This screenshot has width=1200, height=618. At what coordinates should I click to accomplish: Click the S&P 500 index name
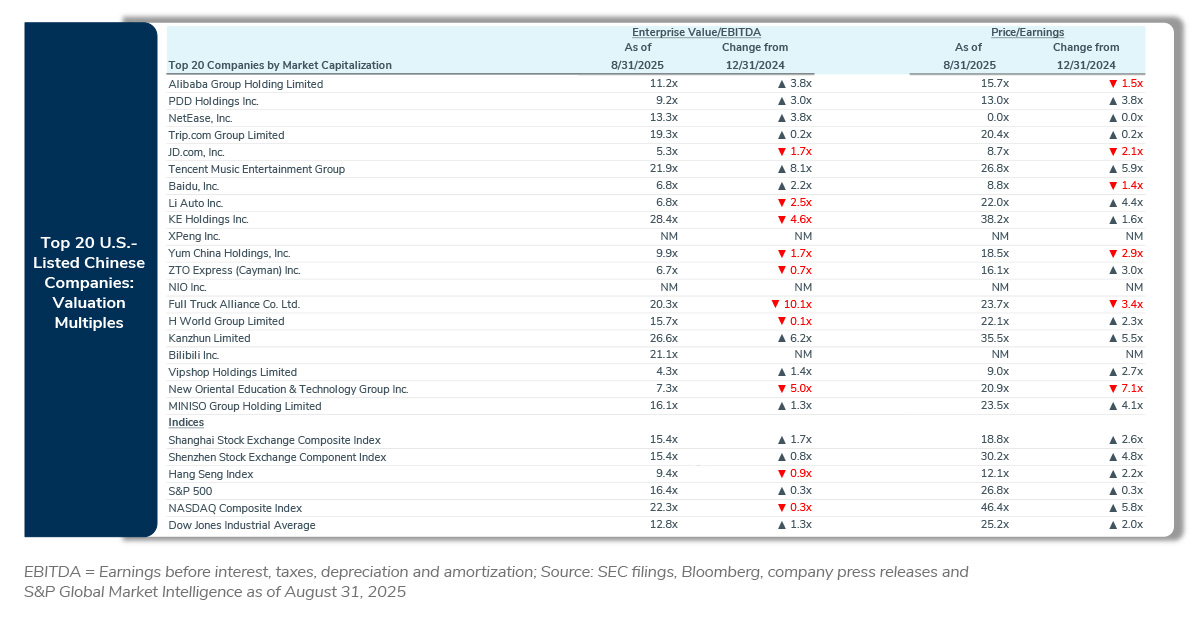[190, 491]
